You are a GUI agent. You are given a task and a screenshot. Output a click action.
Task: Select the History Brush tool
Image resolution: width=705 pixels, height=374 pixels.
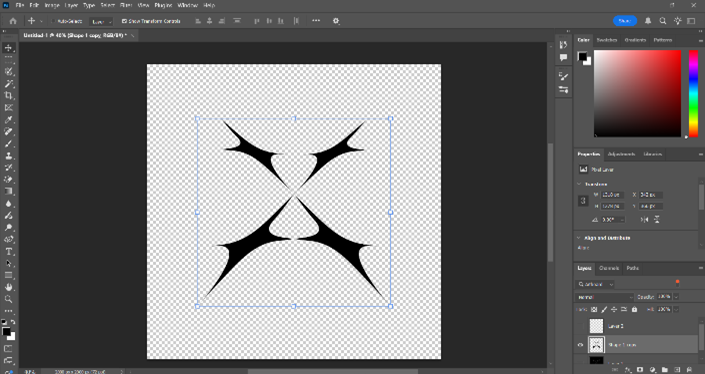9,167
